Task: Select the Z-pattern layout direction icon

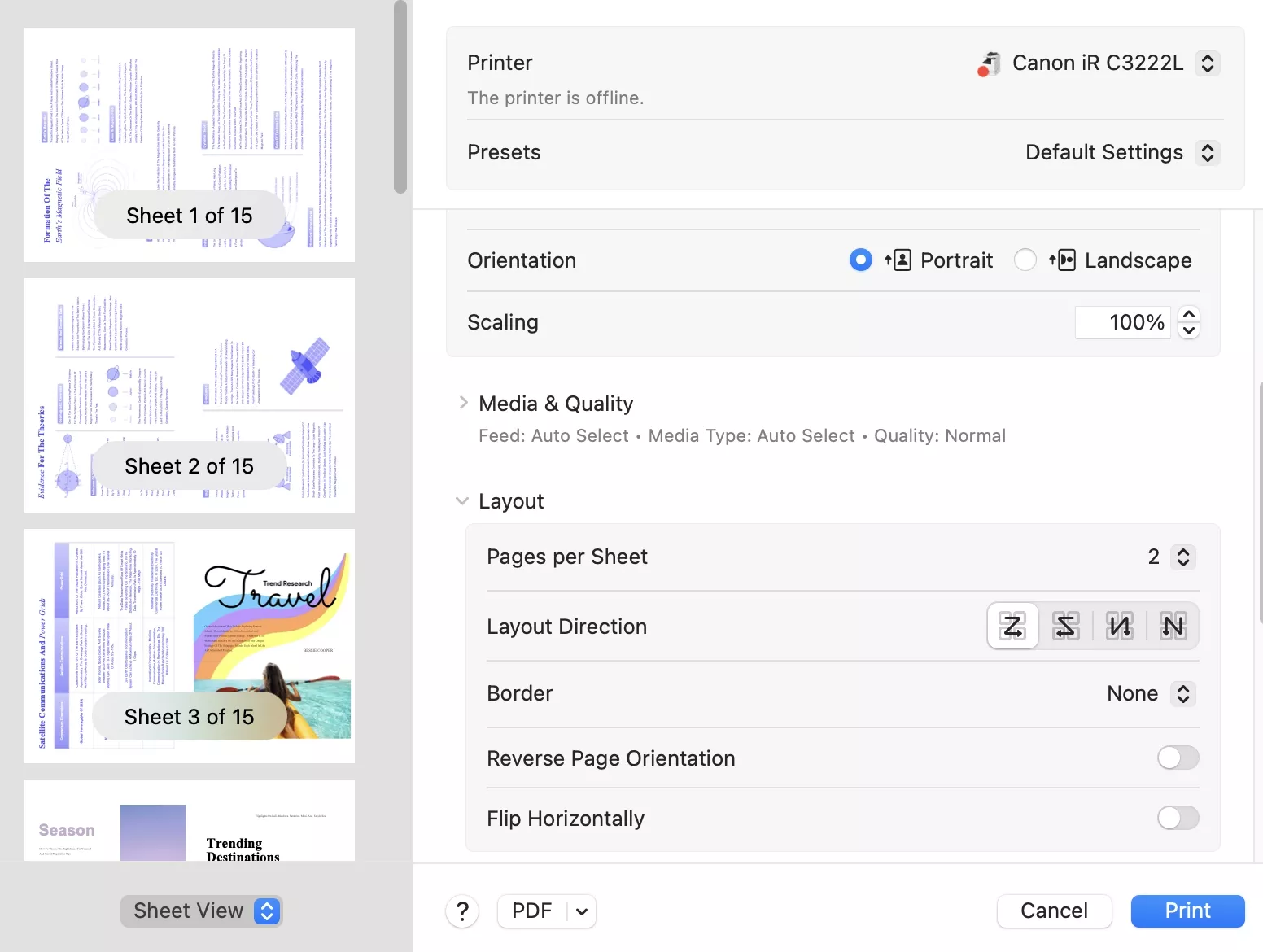Action: (x=1012, y=626)
